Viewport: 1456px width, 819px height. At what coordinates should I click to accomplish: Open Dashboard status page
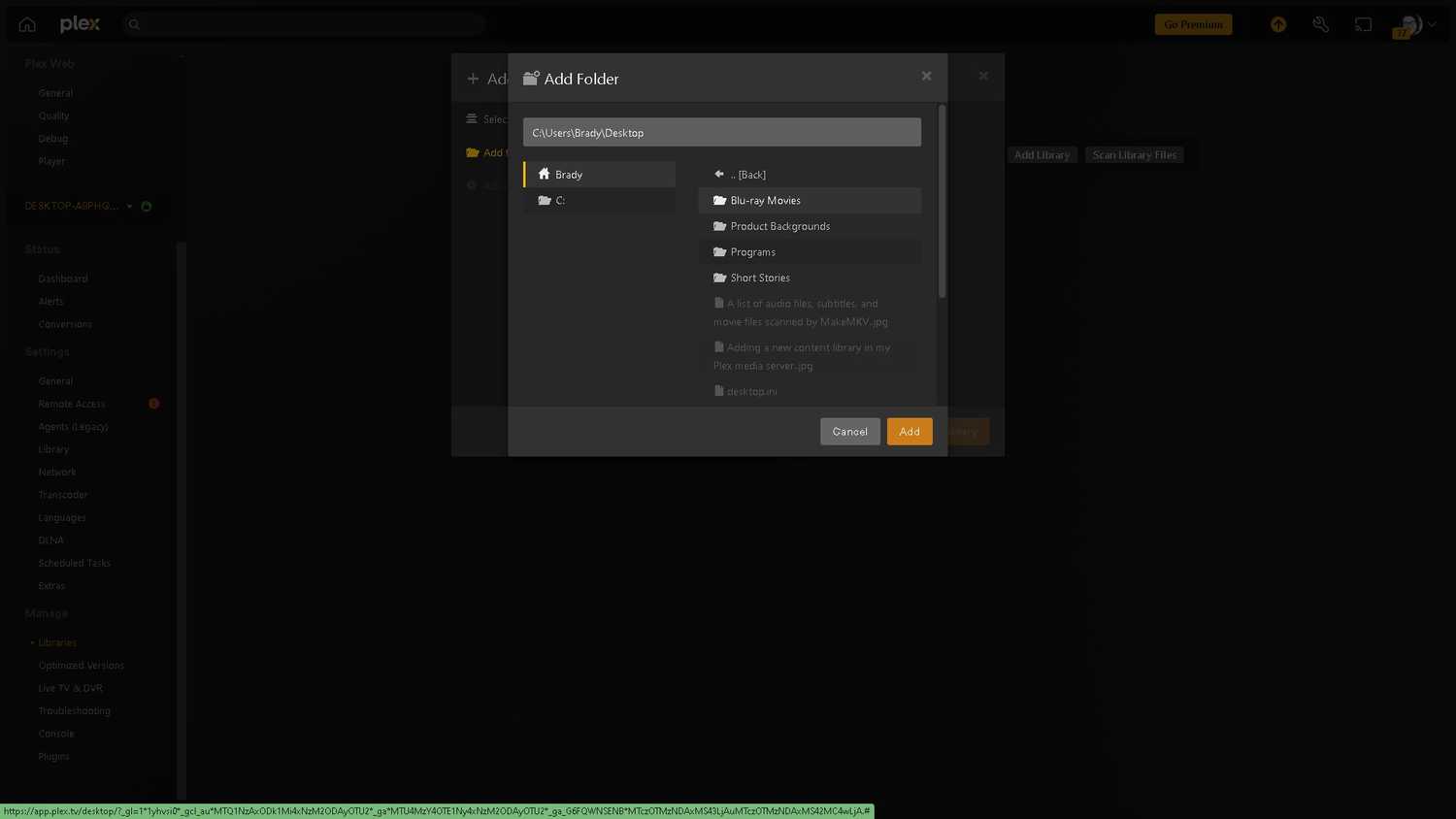(x=63, y=278)
